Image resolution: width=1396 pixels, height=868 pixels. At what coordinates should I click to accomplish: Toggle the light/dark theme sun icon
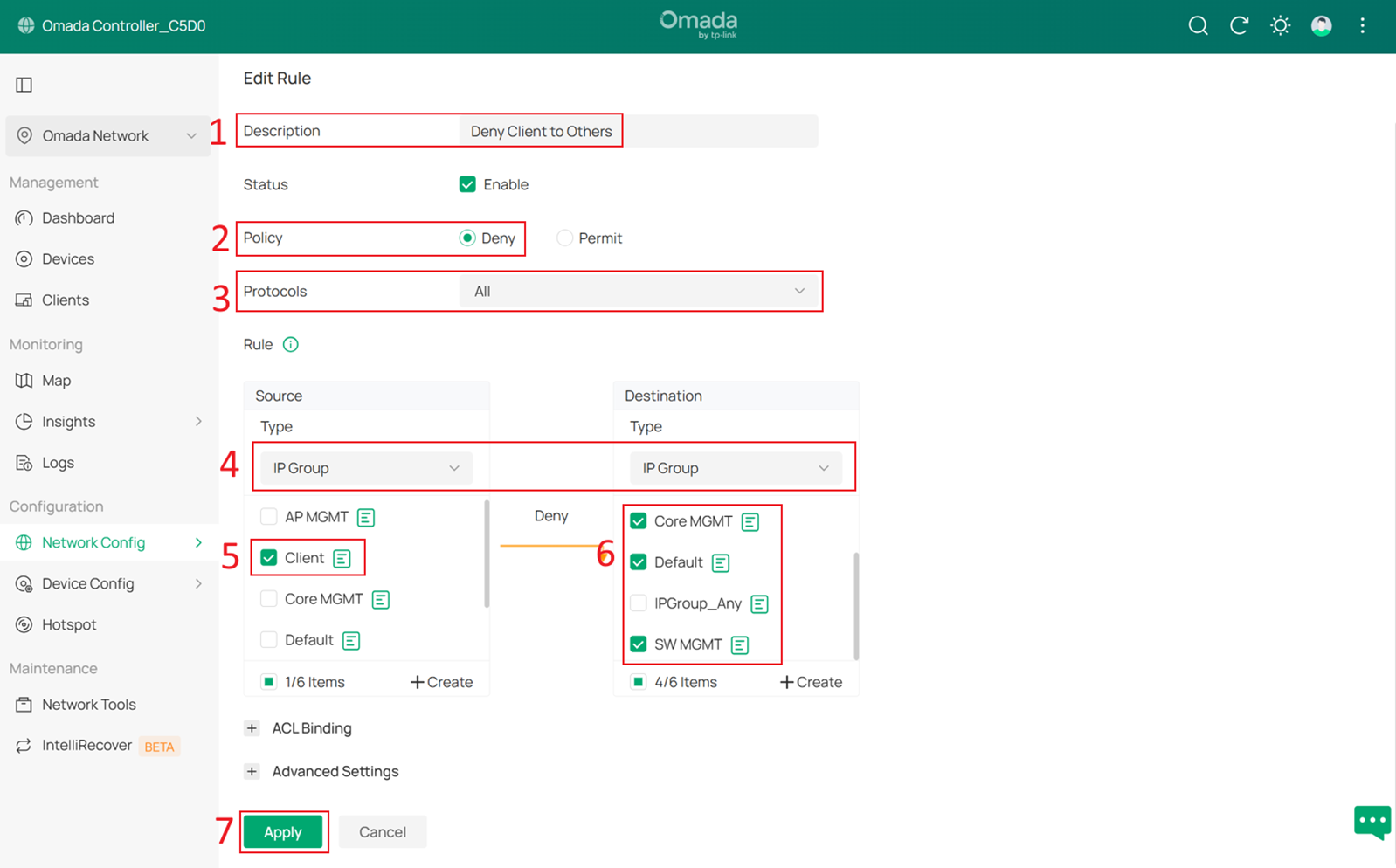click(x=1280, y=26)
